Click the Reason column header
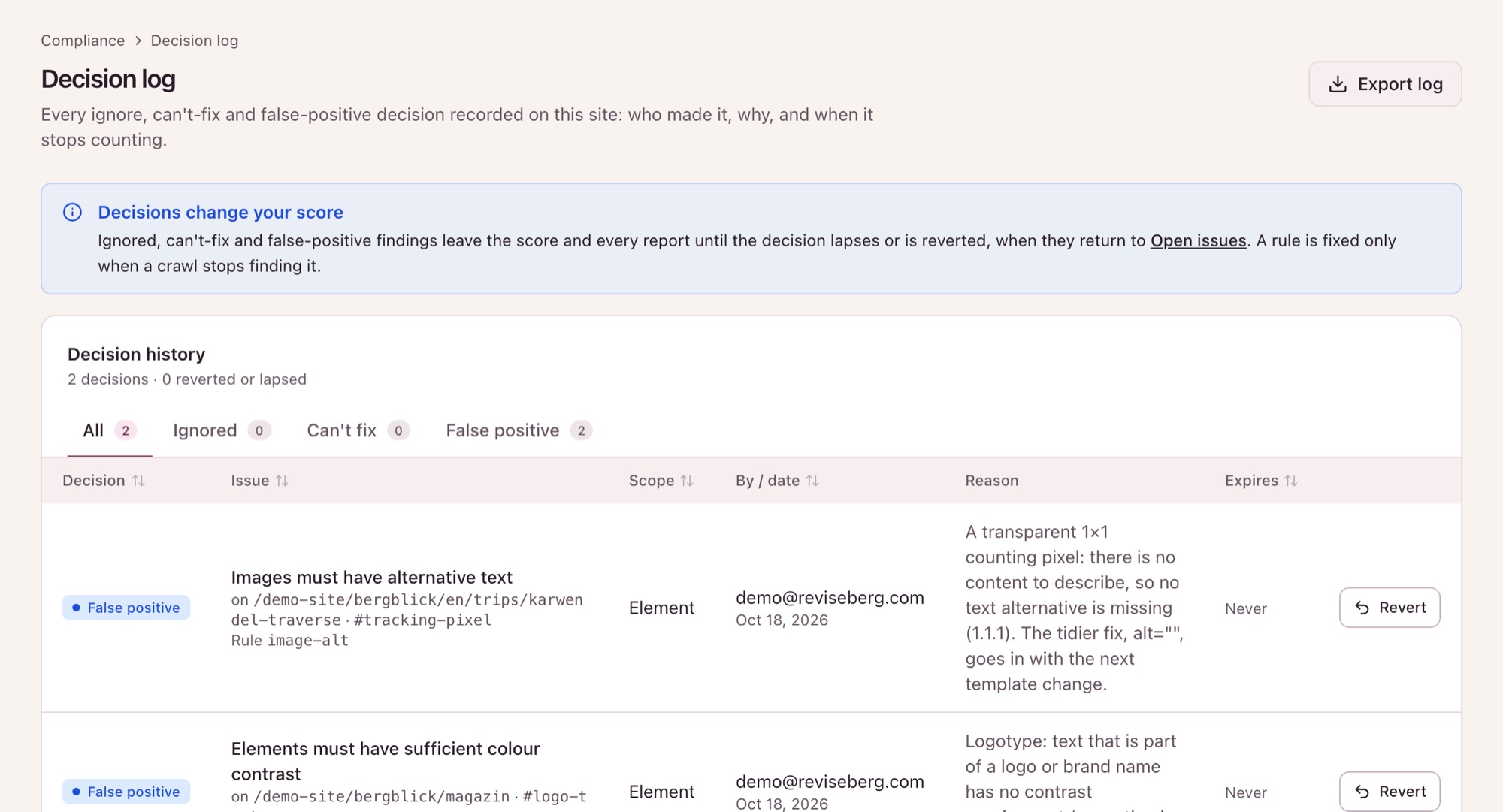Screen dimensions: 1503x812 pos(992,481)
